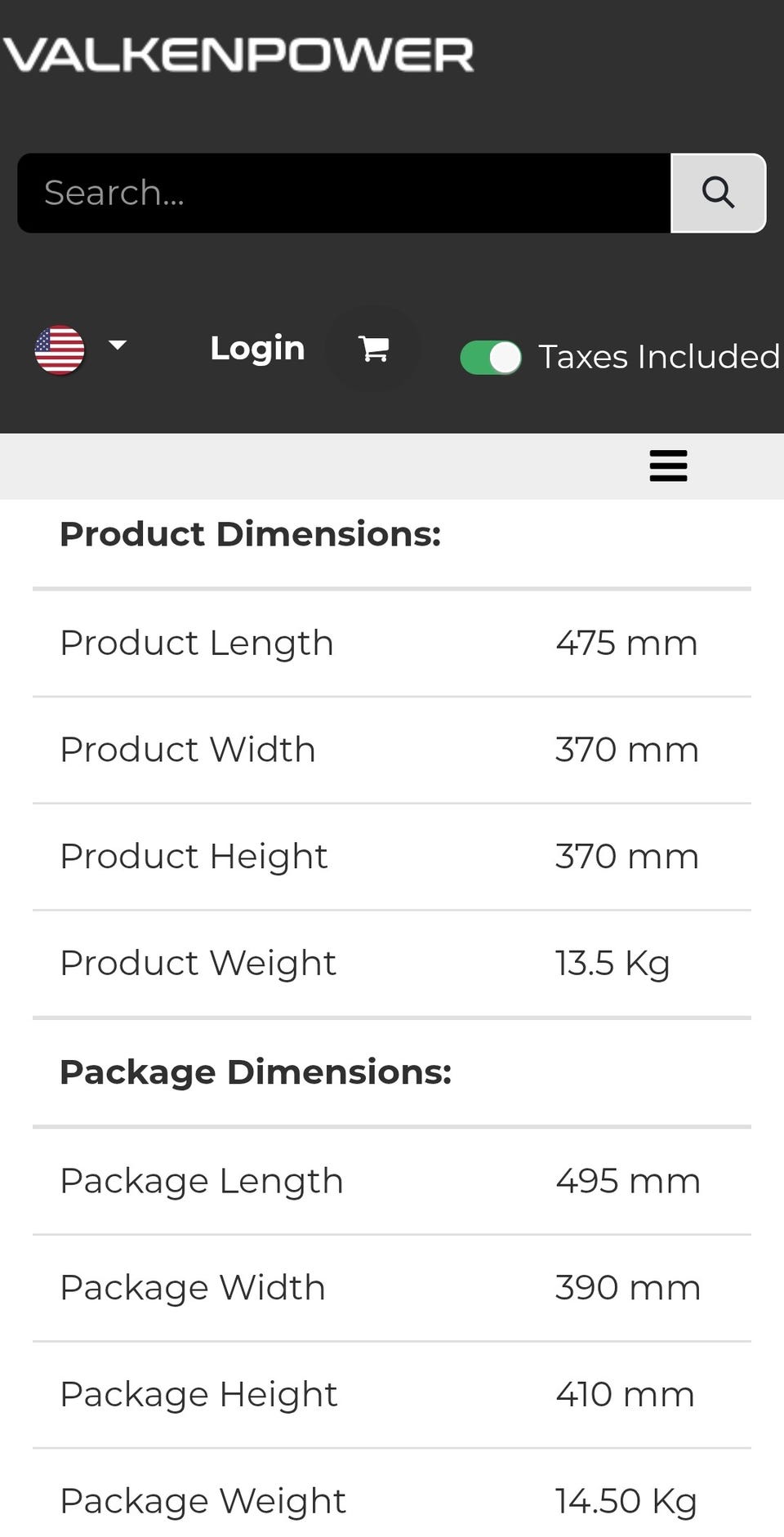
Task: Select the Product Length row
Action: (392, 644)
